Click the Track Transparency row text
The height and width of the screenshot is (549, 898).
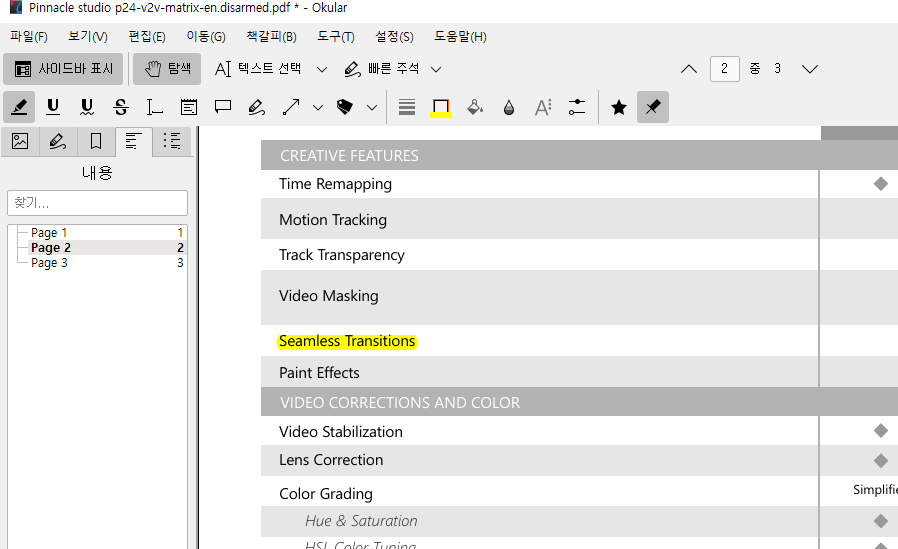pos(342,255)
